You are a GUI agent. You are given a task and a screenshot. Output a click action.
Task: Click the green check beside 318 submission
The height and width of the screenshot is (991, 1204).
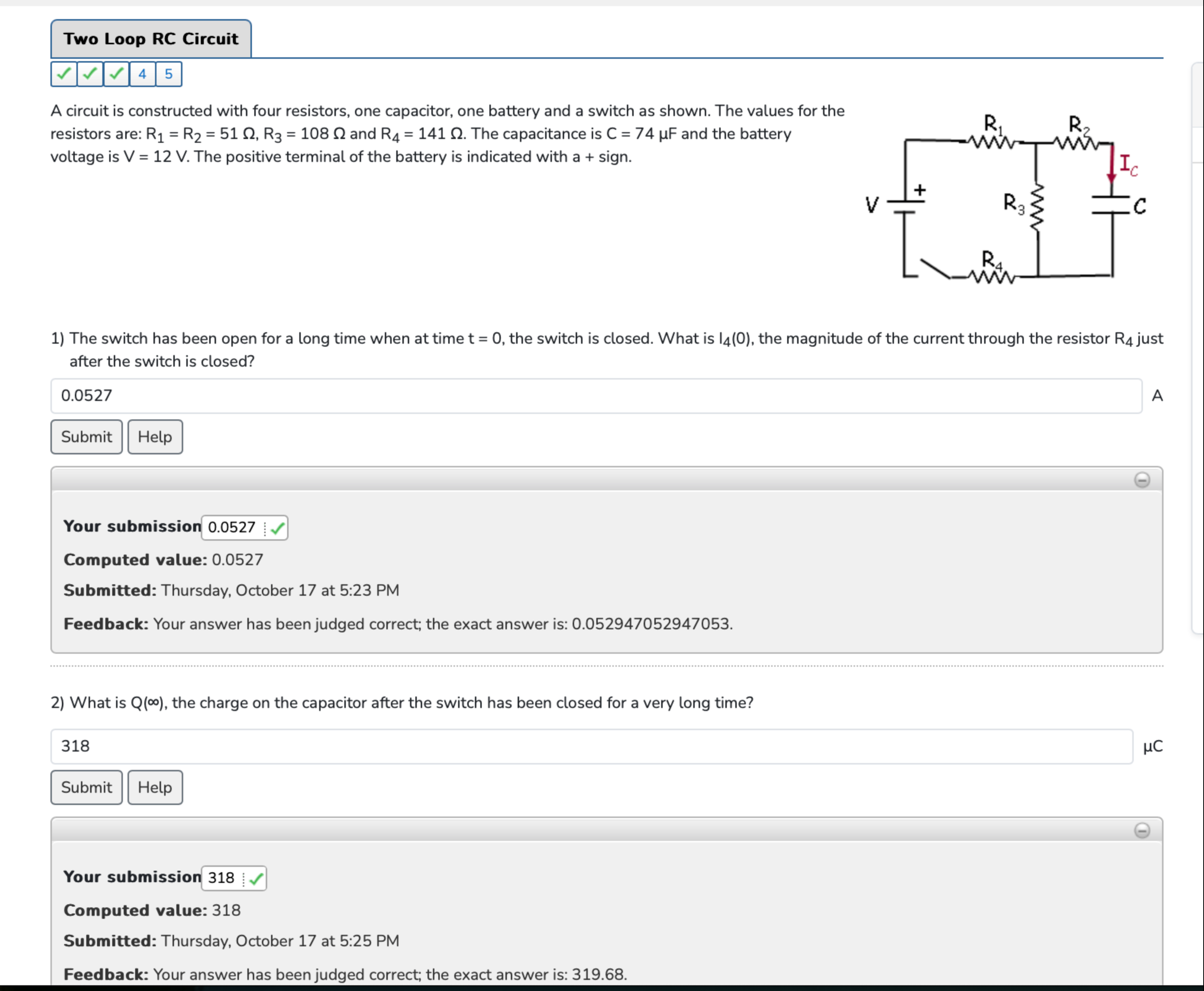(256, 879)
